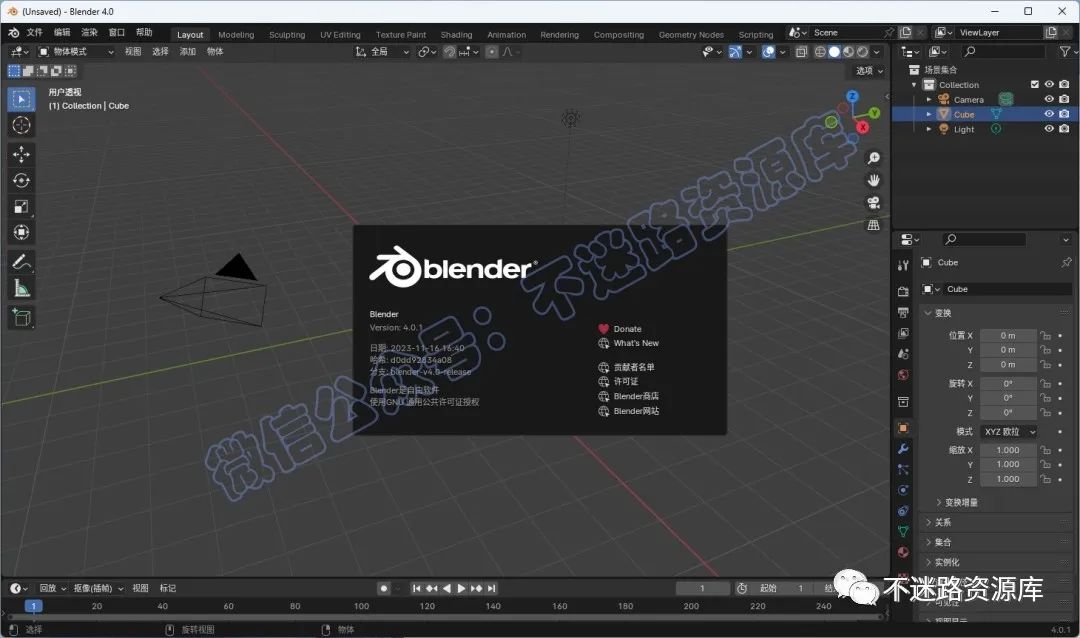Open the World properties tab
The image size is (1080, 638).
click(x=903, y=375)
